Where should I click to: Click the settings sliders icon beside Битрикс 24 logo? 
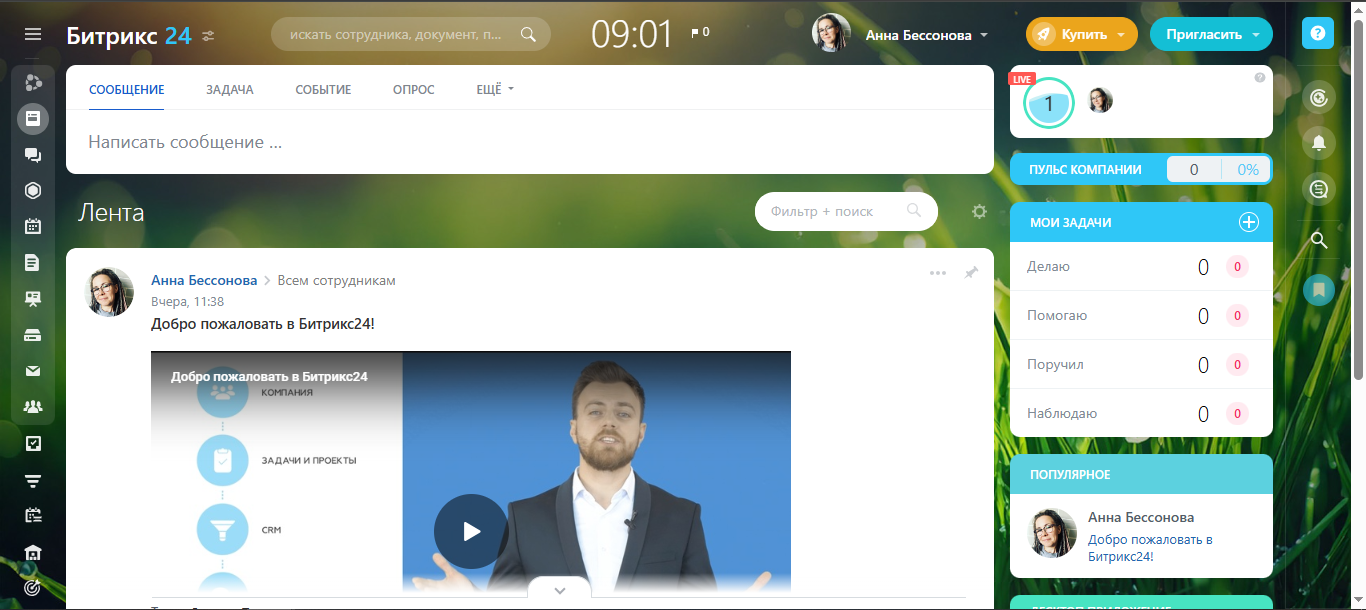(x=208, y=35)
